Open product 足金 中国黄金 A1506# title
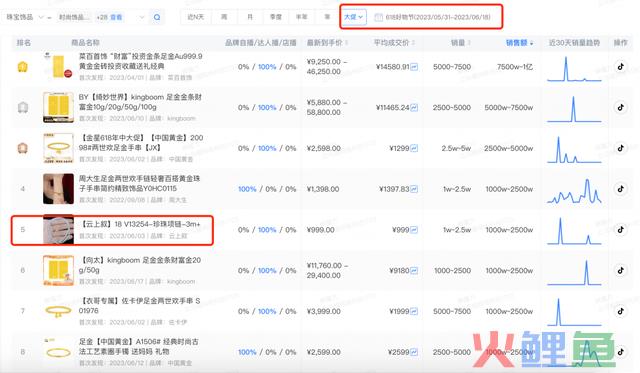 [x=139, y=346]
